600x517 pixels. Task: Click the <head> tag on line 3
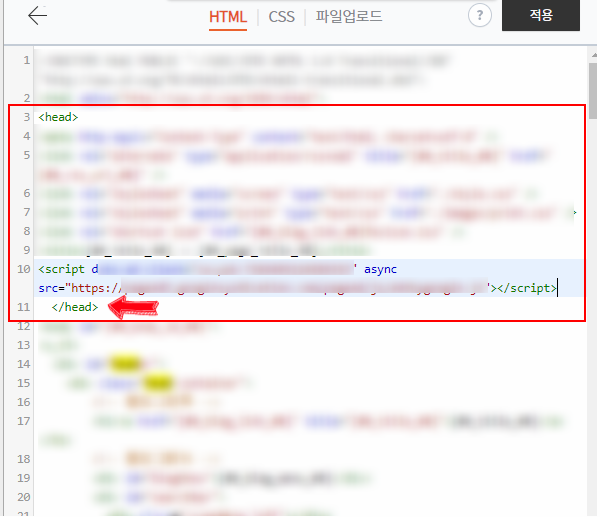coord(58,117)
